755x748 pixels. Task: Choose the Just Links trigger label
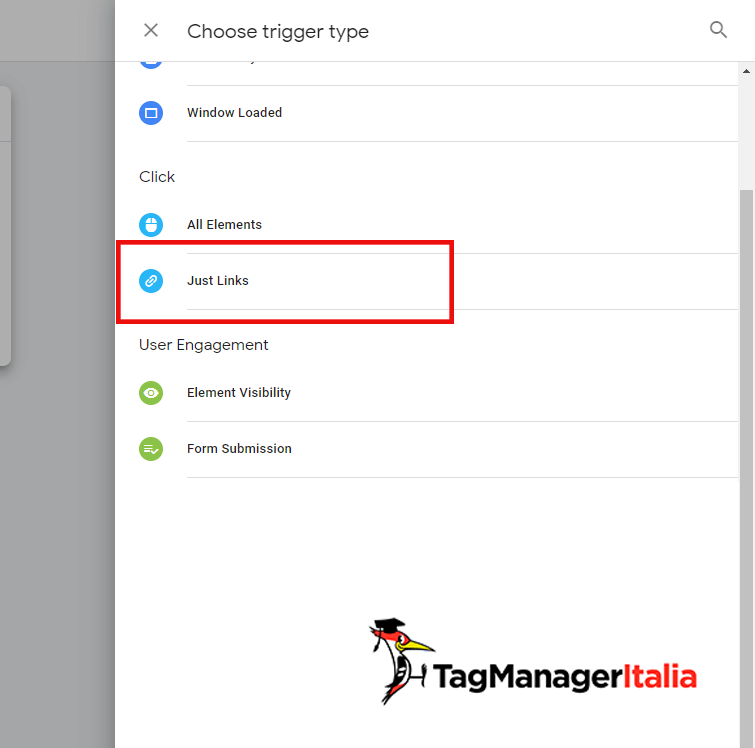pyautogui.click(x=218, y=281)
